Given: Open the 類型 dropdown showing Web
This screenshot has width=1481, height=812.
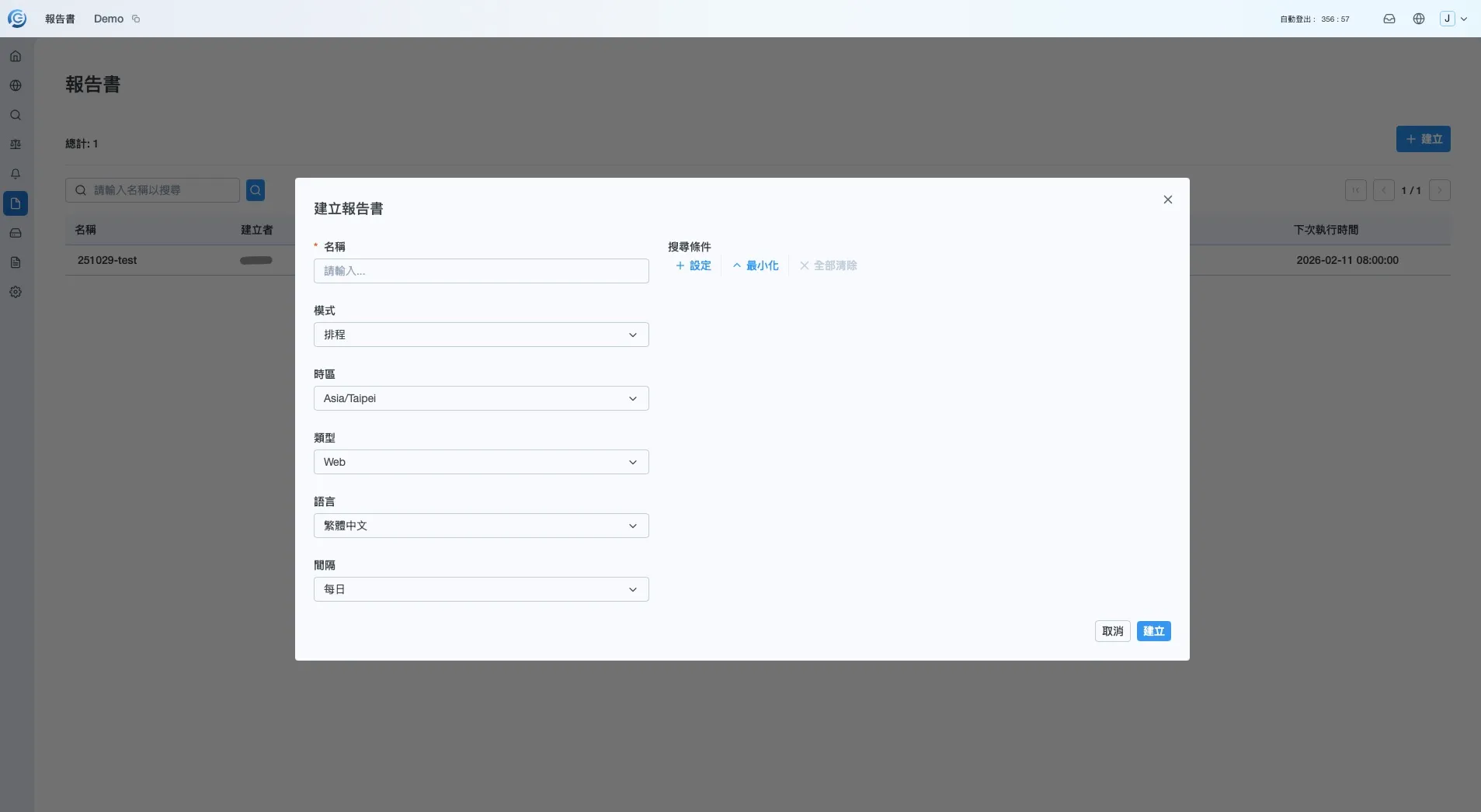Looking at the screenshot, I should click(481, 462).
